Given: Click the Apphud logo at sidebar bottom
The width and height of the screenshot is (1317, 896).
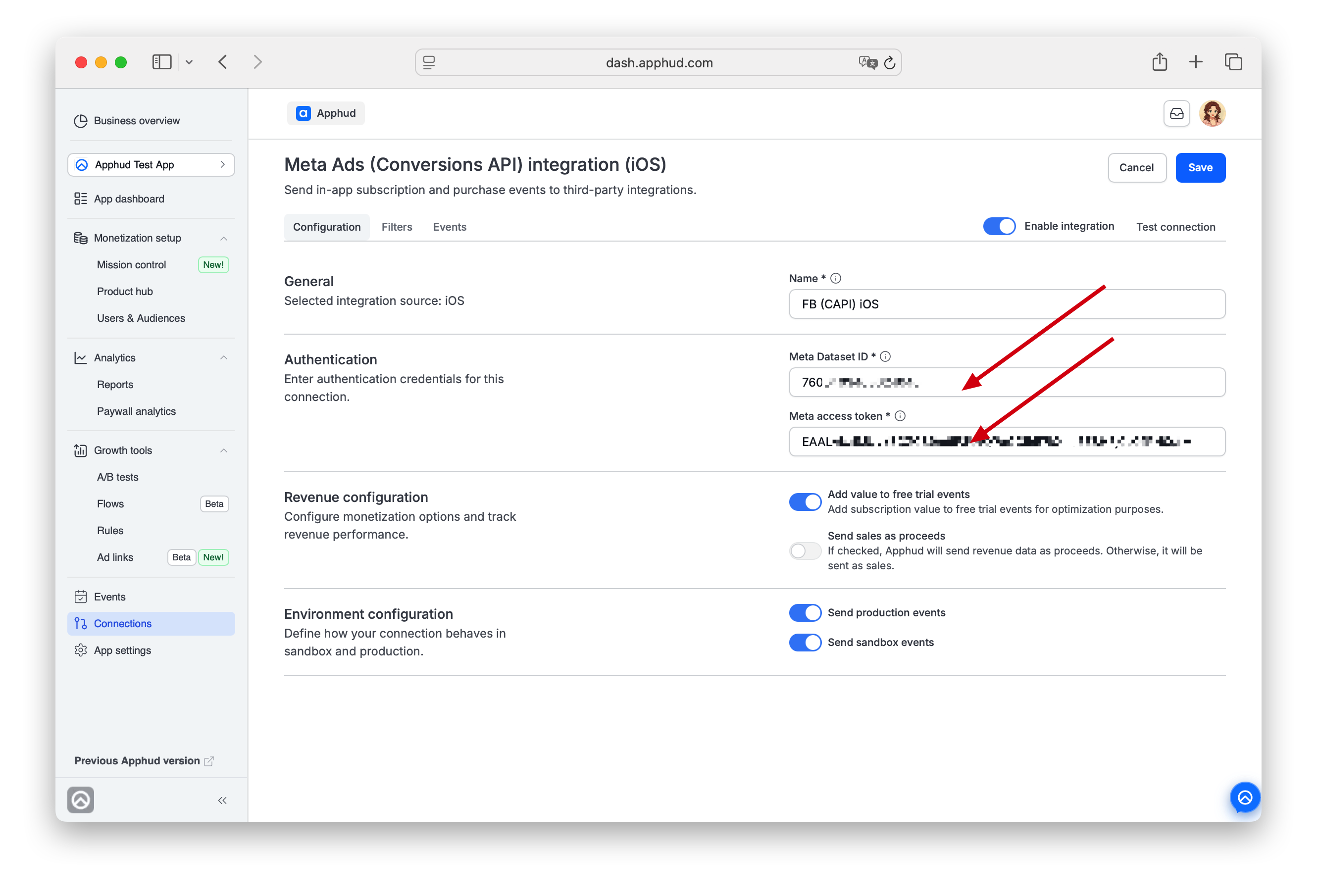Looking at the screenshot, I should [x=81, y=799].
